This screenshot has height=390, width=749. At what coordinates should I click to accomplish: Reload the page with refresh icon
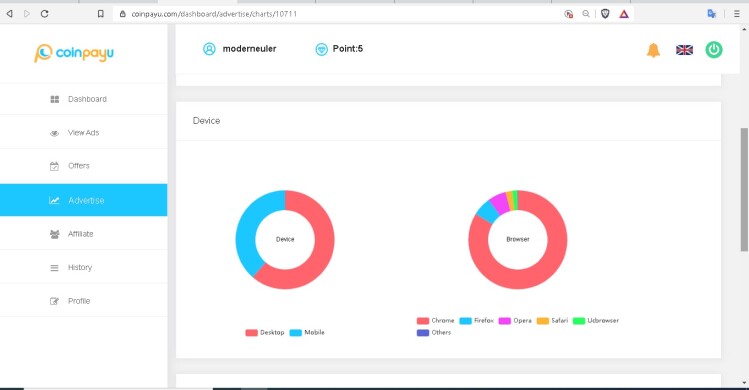(x=44, y=14)
